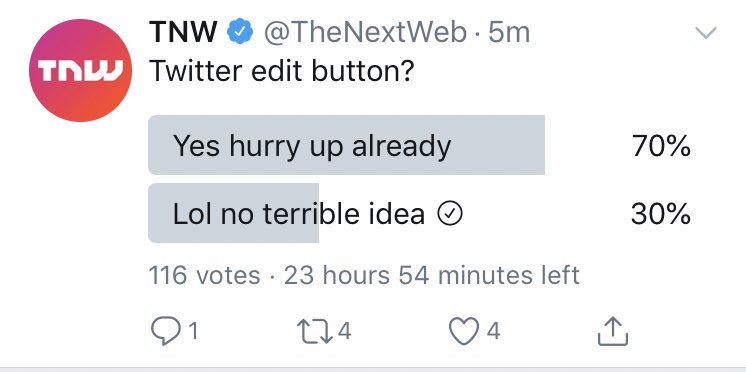The width and height of the screenshot is (746, 372).
Task: Click the 5m timestamp link
Action: coord(509,33)
